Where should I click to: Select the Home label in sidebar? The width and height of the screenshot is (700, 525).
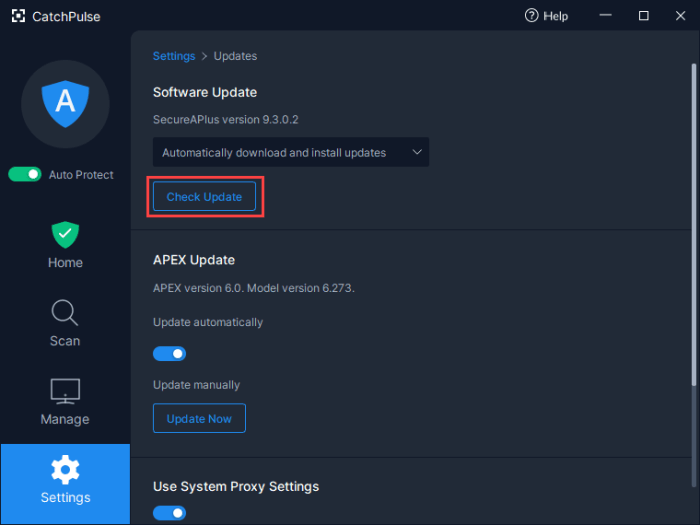[x=65, y=263]
